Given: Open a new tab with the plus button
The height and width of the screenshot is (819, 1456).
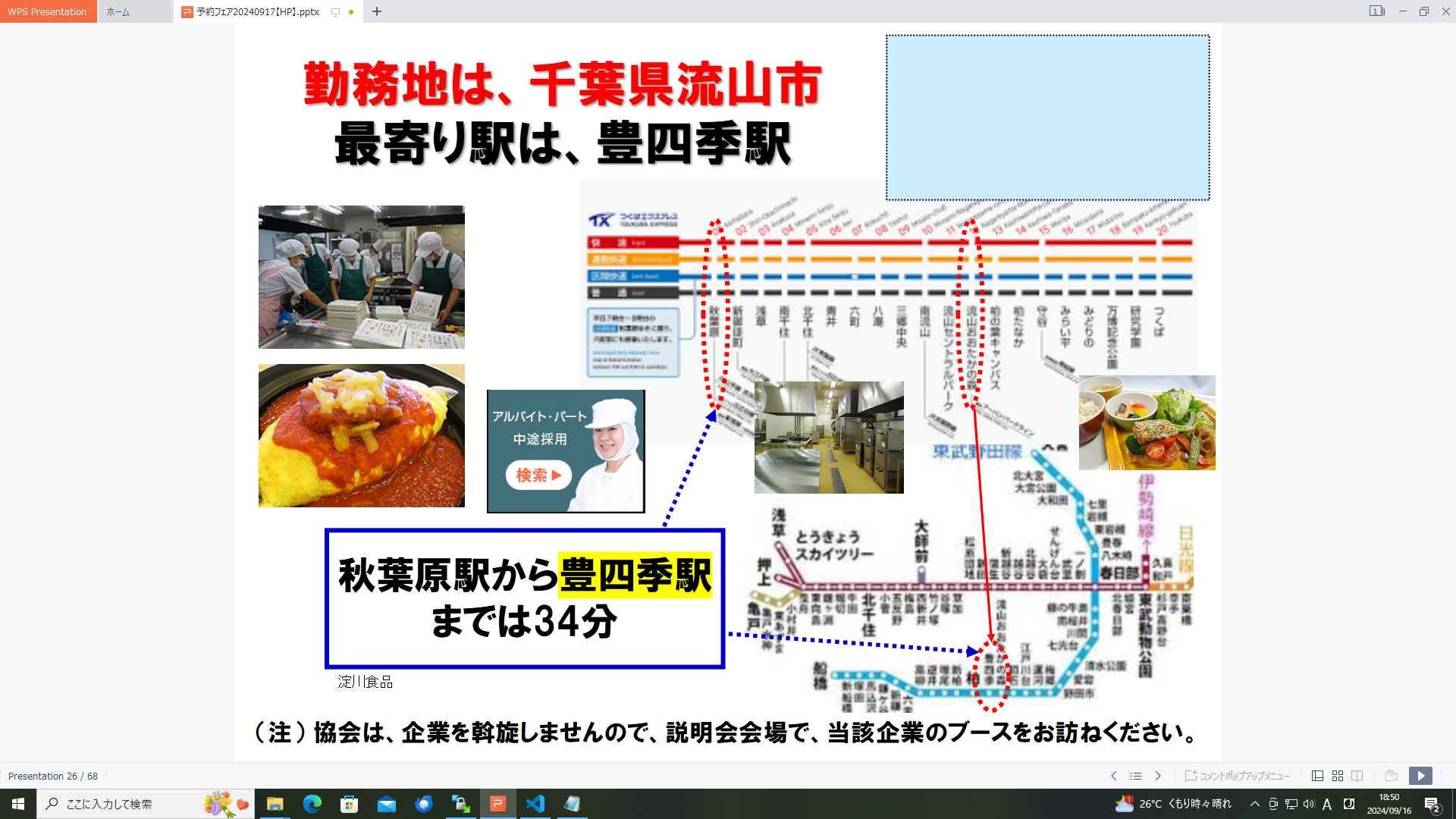Looking at the screenshot, I should (377, 11).
